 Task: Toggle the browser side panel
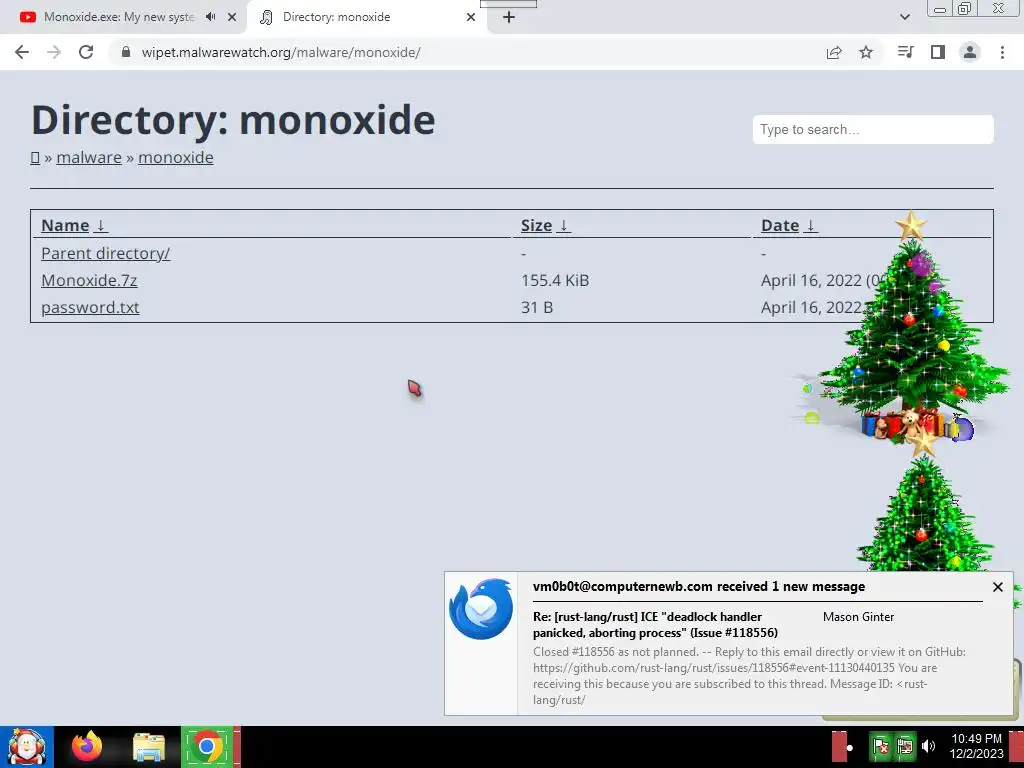(938, 52)
